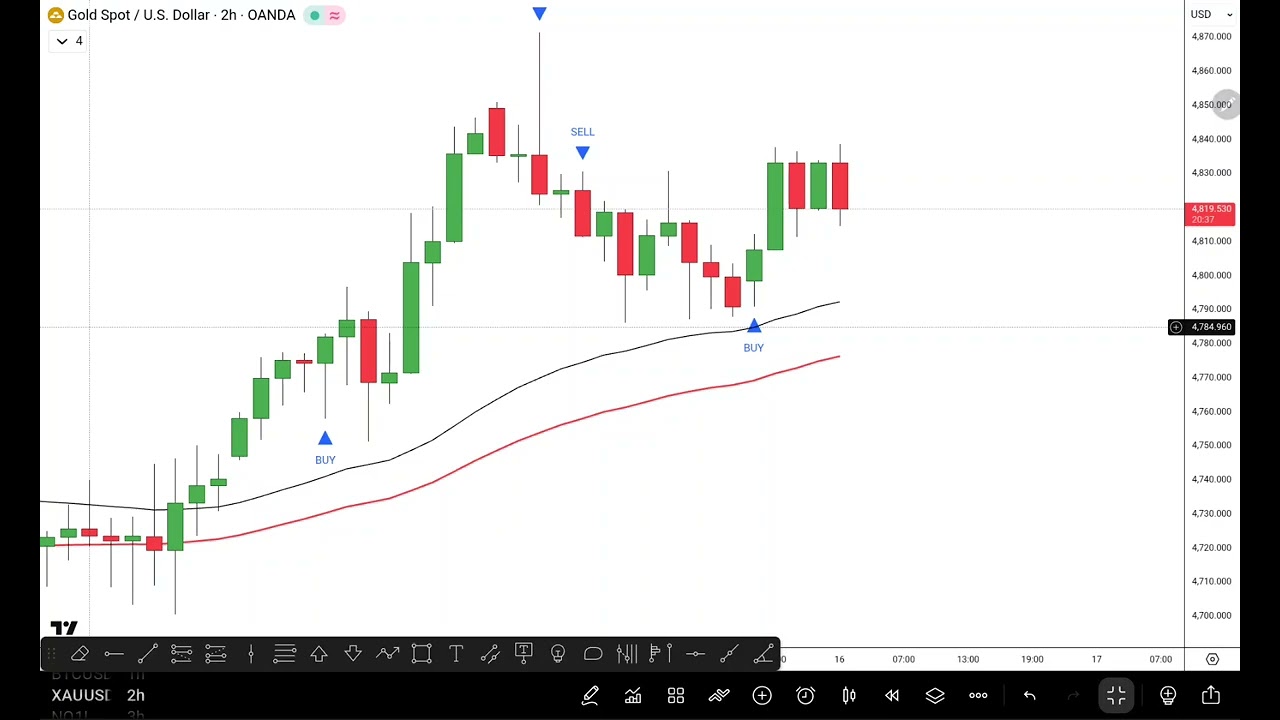Open the pencil drawing mode

tap(590, 695)
